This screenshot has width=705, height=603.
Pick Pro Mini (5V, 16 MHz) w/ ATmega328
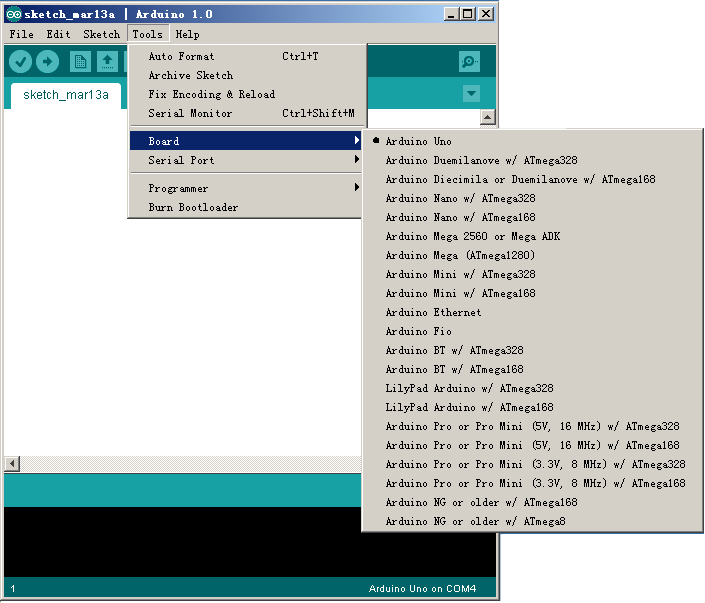pyautogui.click(x=532, y=426)
